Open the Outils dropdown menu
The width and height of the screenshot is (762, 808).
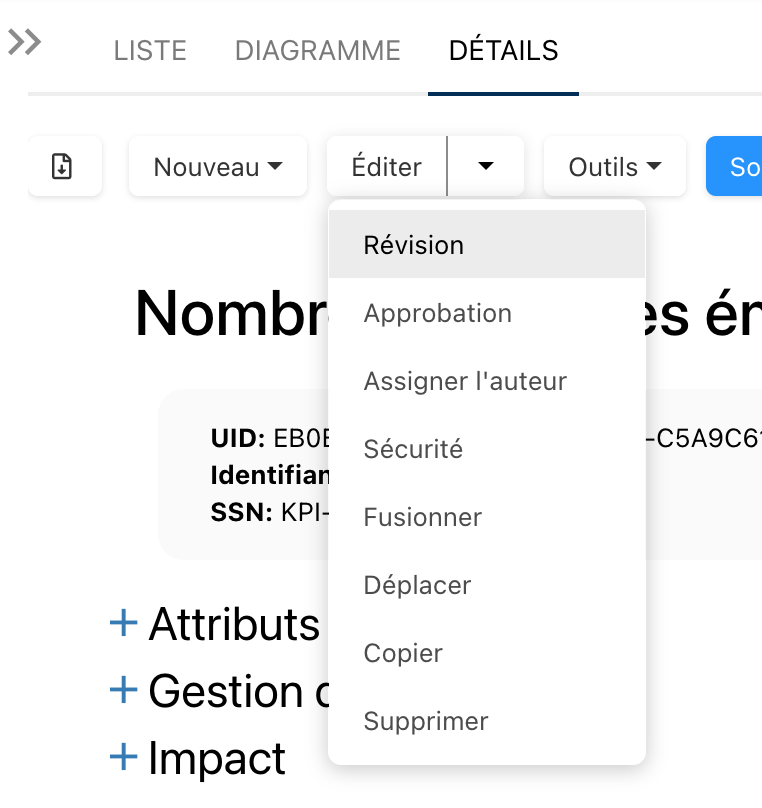pos(614,167)
